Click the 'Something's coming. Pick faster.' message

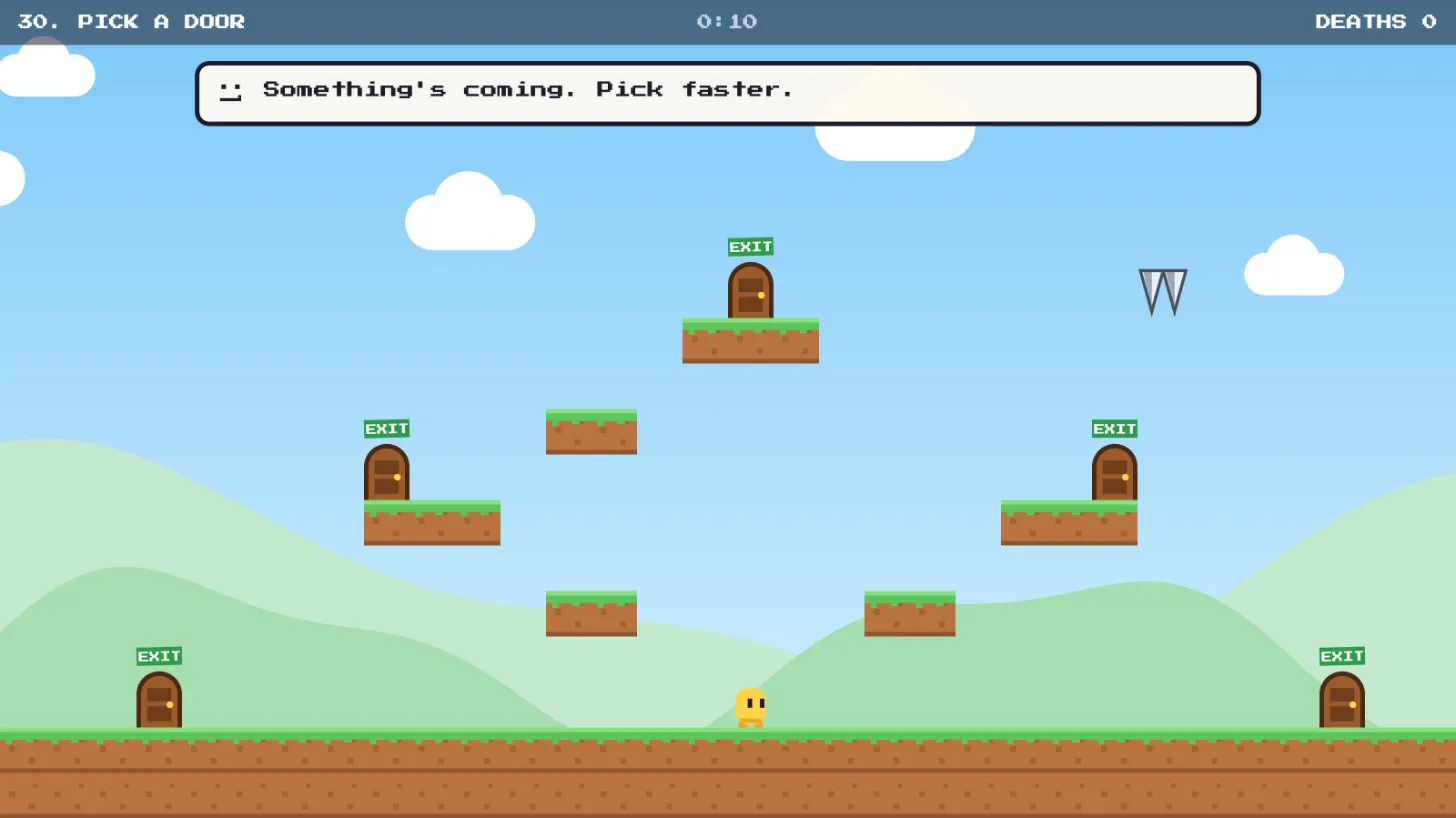528,89
